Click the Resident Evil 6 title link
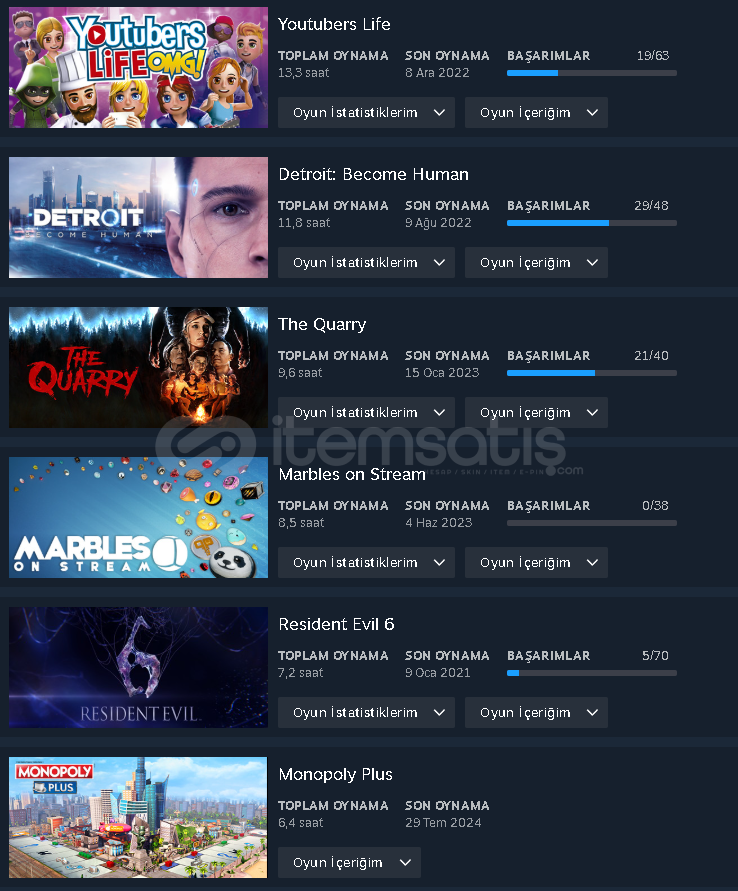Viewport: 738px width, 891px height. tap(336, 624)
